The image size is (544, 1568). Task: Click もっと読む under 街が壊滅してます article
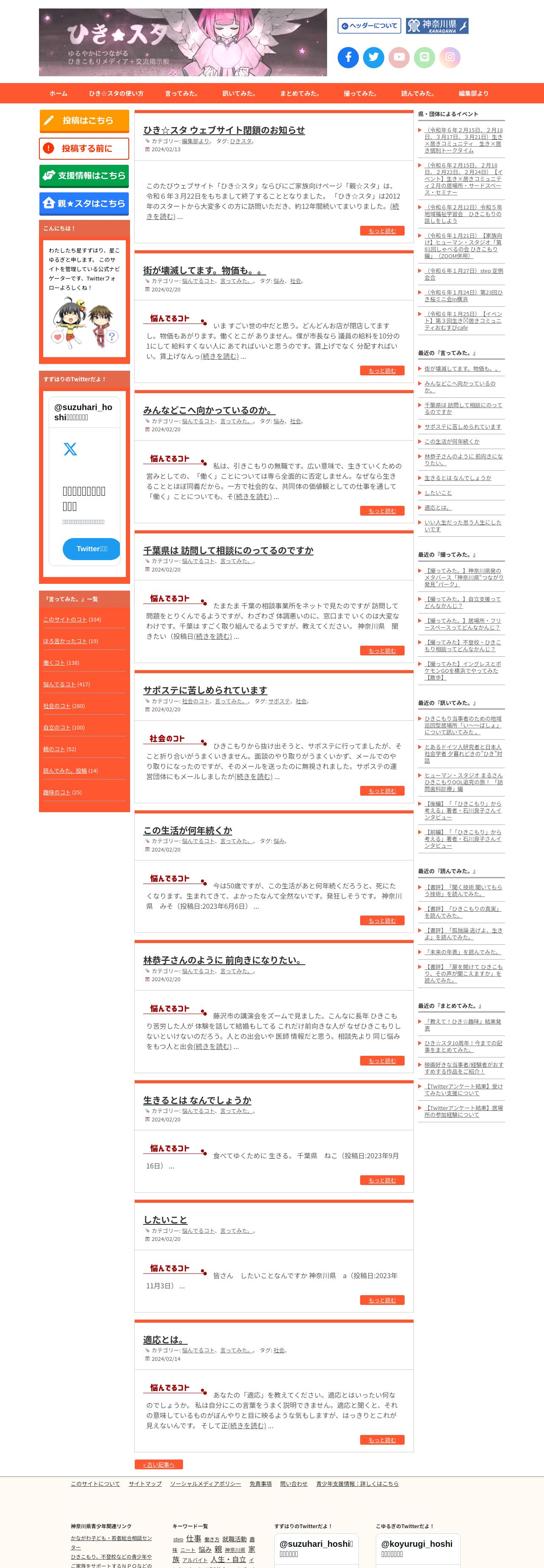point(382,371)
